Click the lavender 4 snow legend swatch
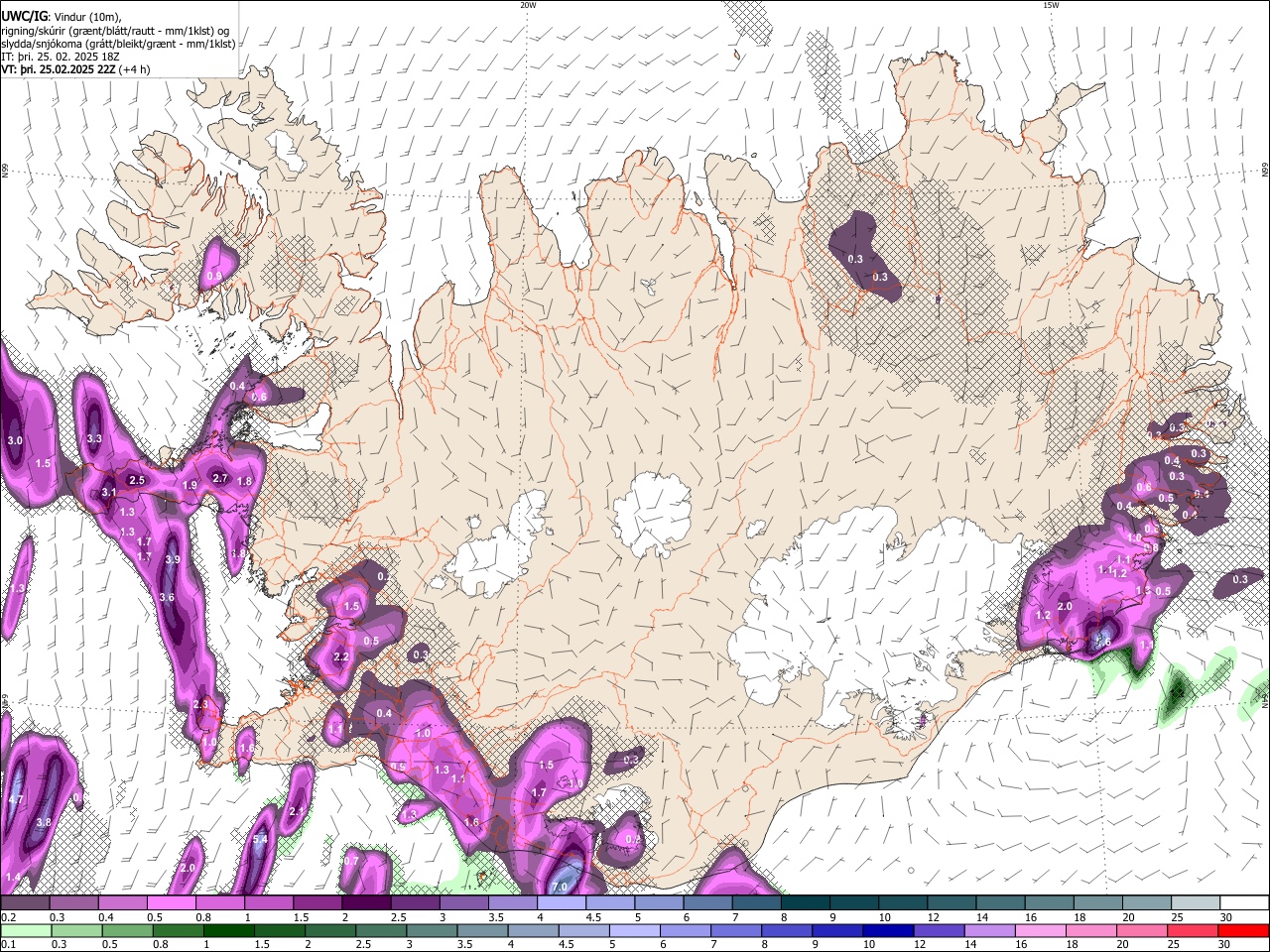This screenshot has height=952, width=1270. tap(561, 903)
